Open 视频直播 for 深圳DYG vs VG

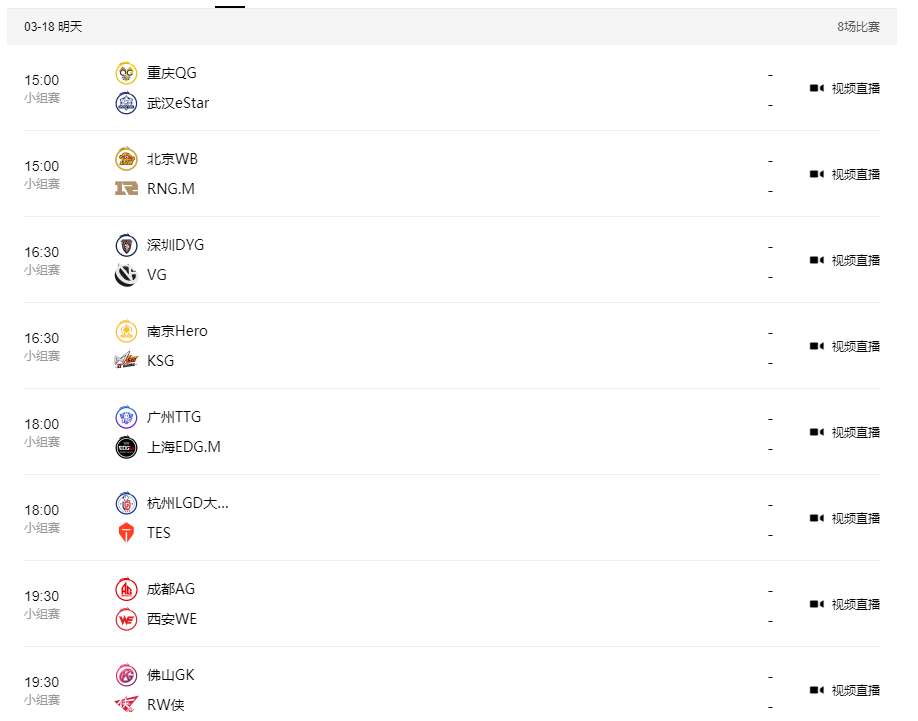click(x=844, y=260)
